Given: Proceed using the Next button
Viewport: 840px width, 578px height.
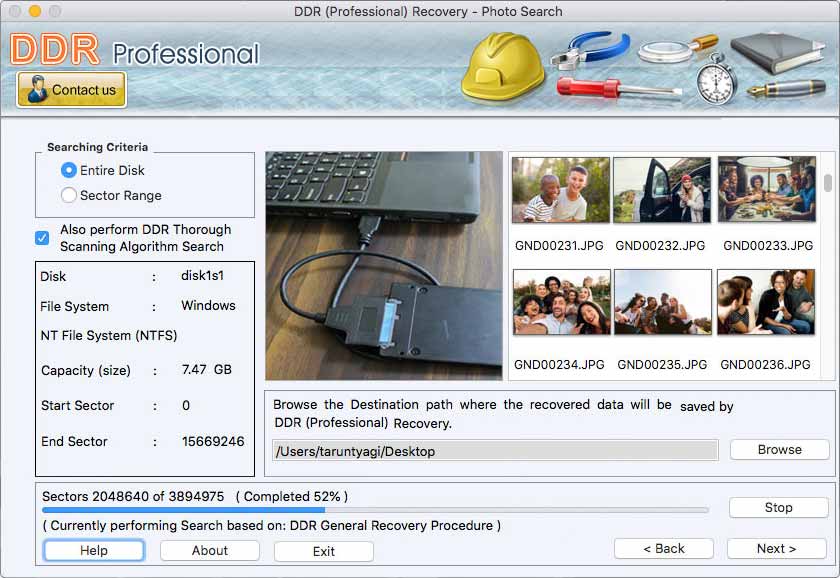Looking at the screenshot, I should 775,548.
